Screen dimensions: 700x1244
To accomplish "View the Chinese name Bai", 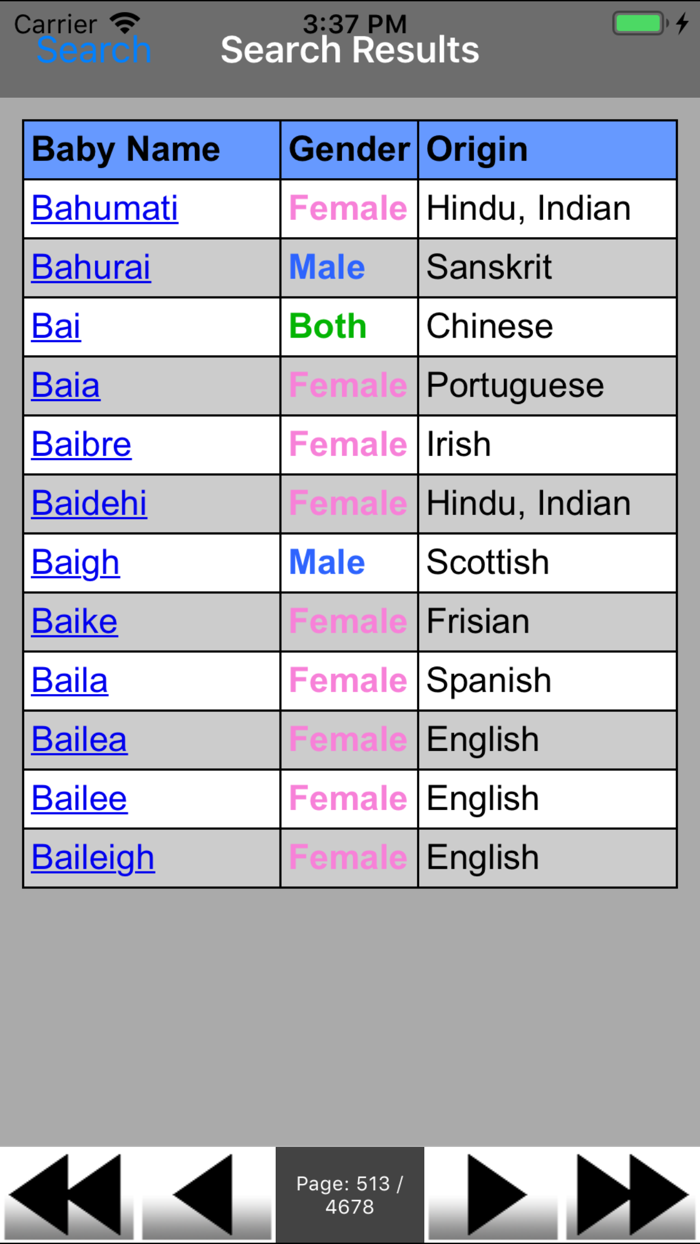I will point(55,326).
